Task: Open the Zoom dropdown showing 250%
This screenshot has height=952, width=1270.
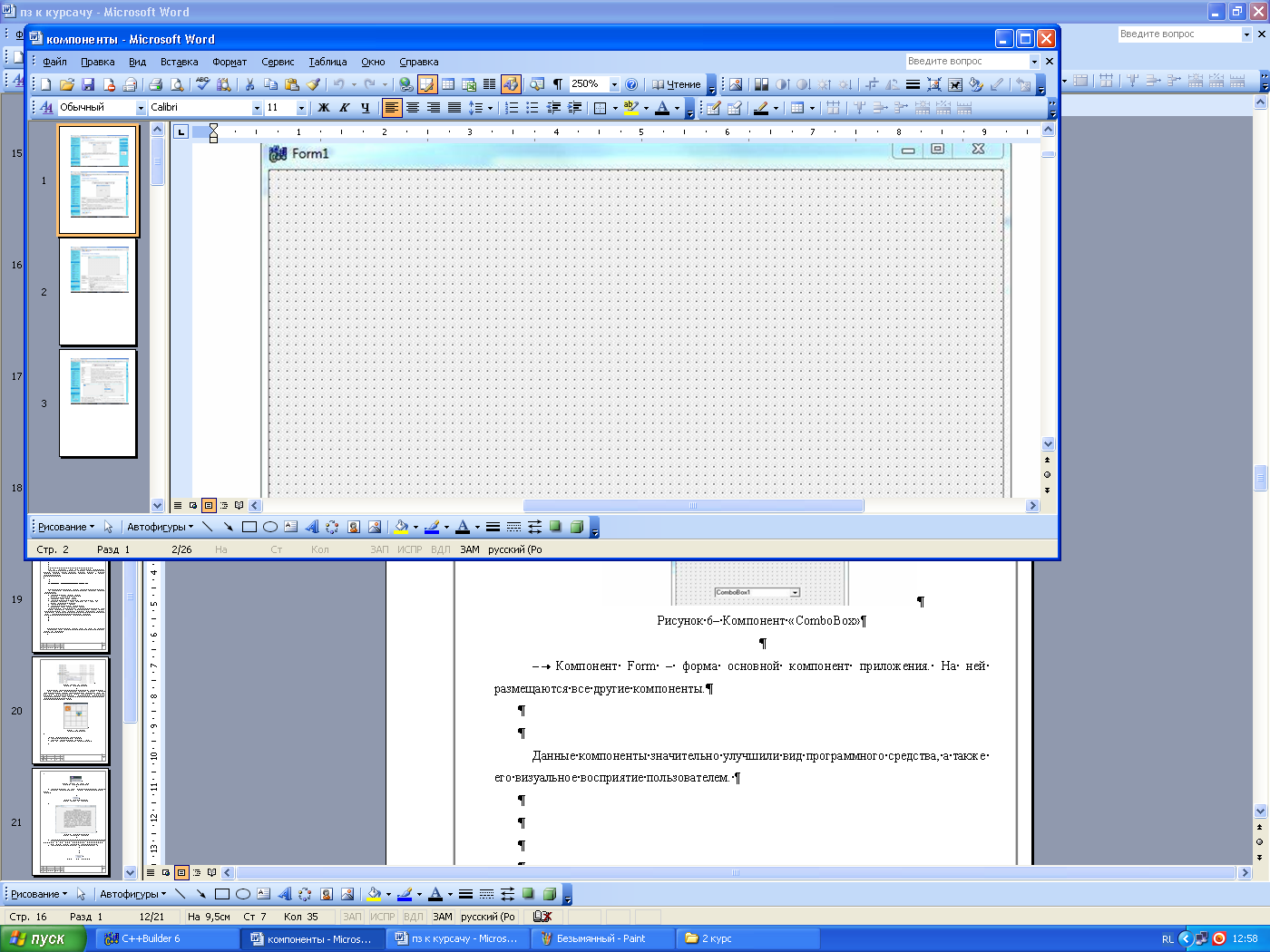Action: tap(614, 84)
